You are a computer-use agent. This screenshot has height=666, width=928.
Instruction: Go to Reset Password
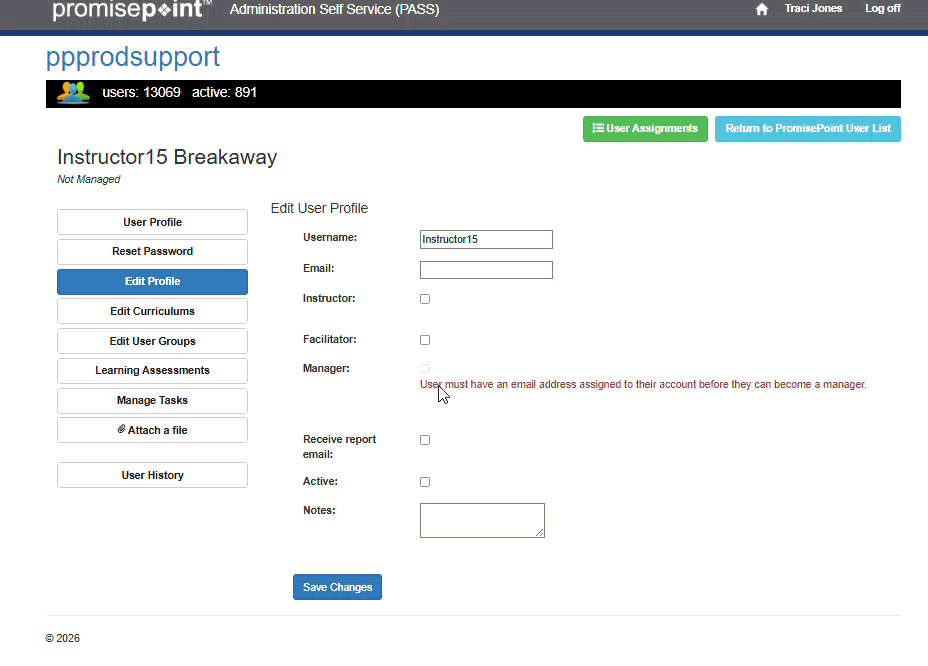[x=152, y=252]
